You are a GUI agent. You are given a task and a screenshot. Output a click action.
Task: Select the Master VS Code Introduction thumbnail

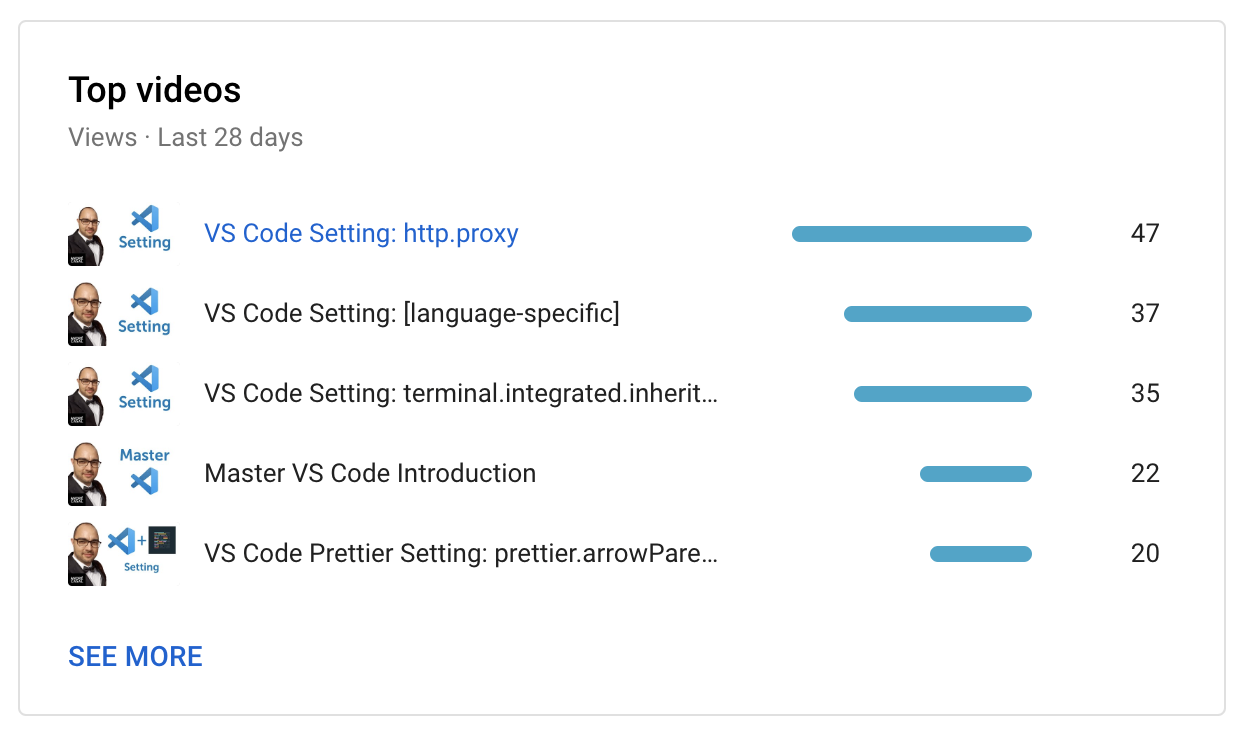(120, 473)
